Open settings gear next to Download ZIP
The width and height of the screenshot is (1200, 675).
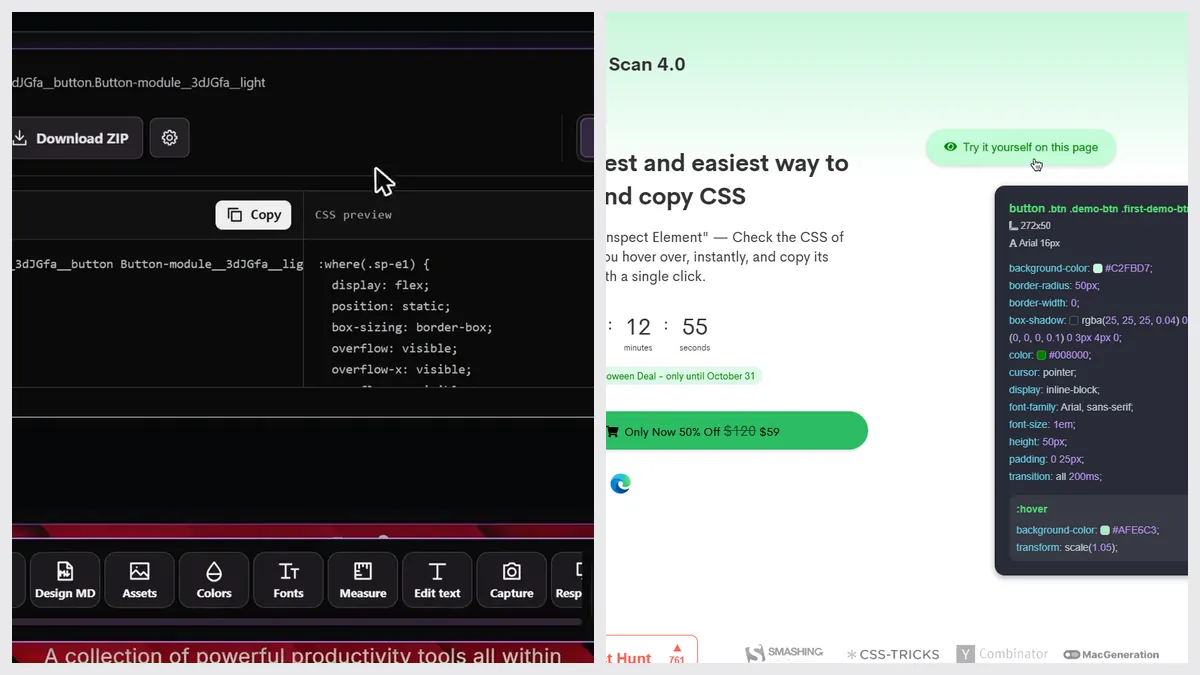(x=170, y=138)
